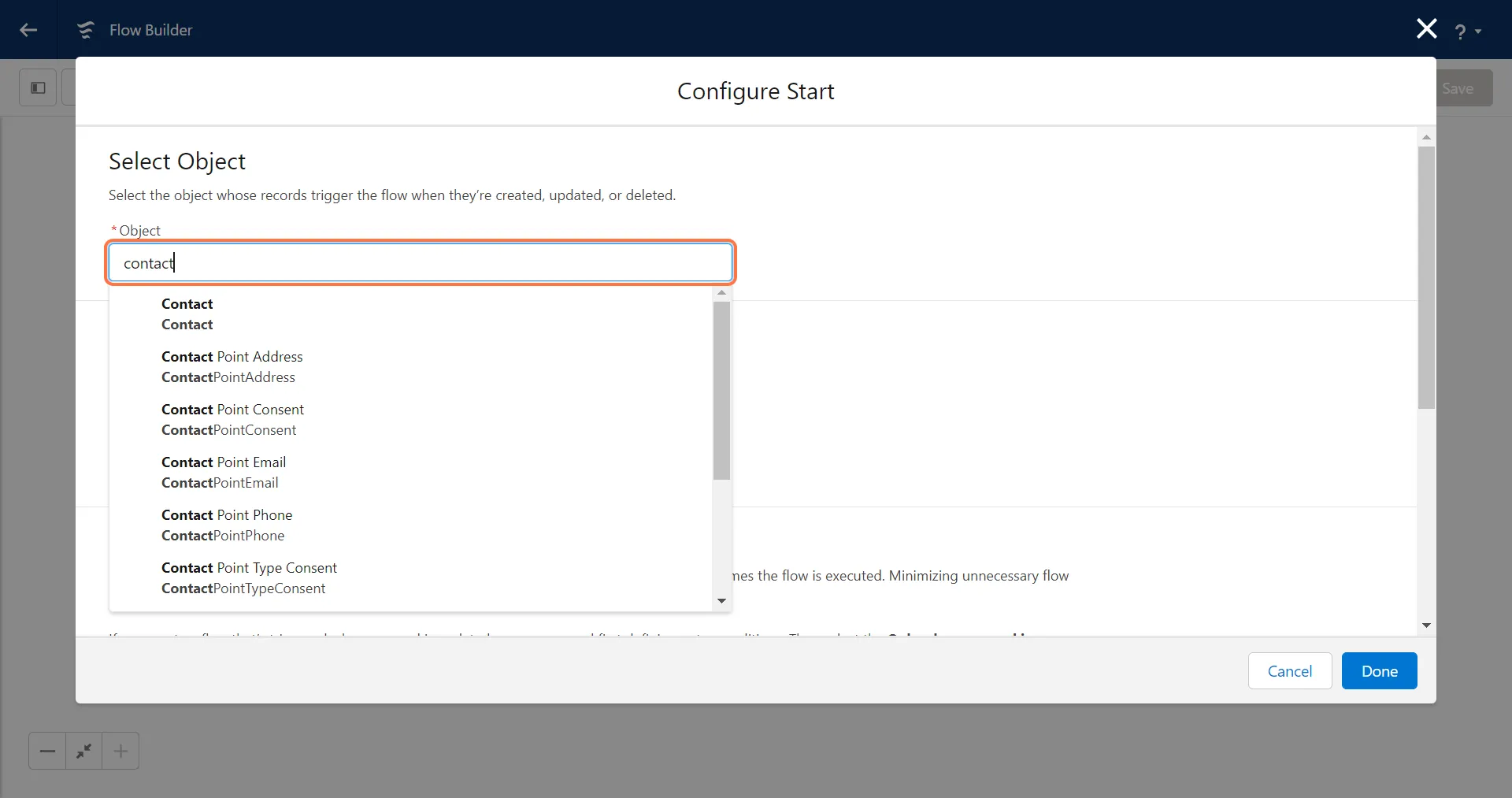
Task: Choose Contact Point Phone option
Action: (227, 525)
